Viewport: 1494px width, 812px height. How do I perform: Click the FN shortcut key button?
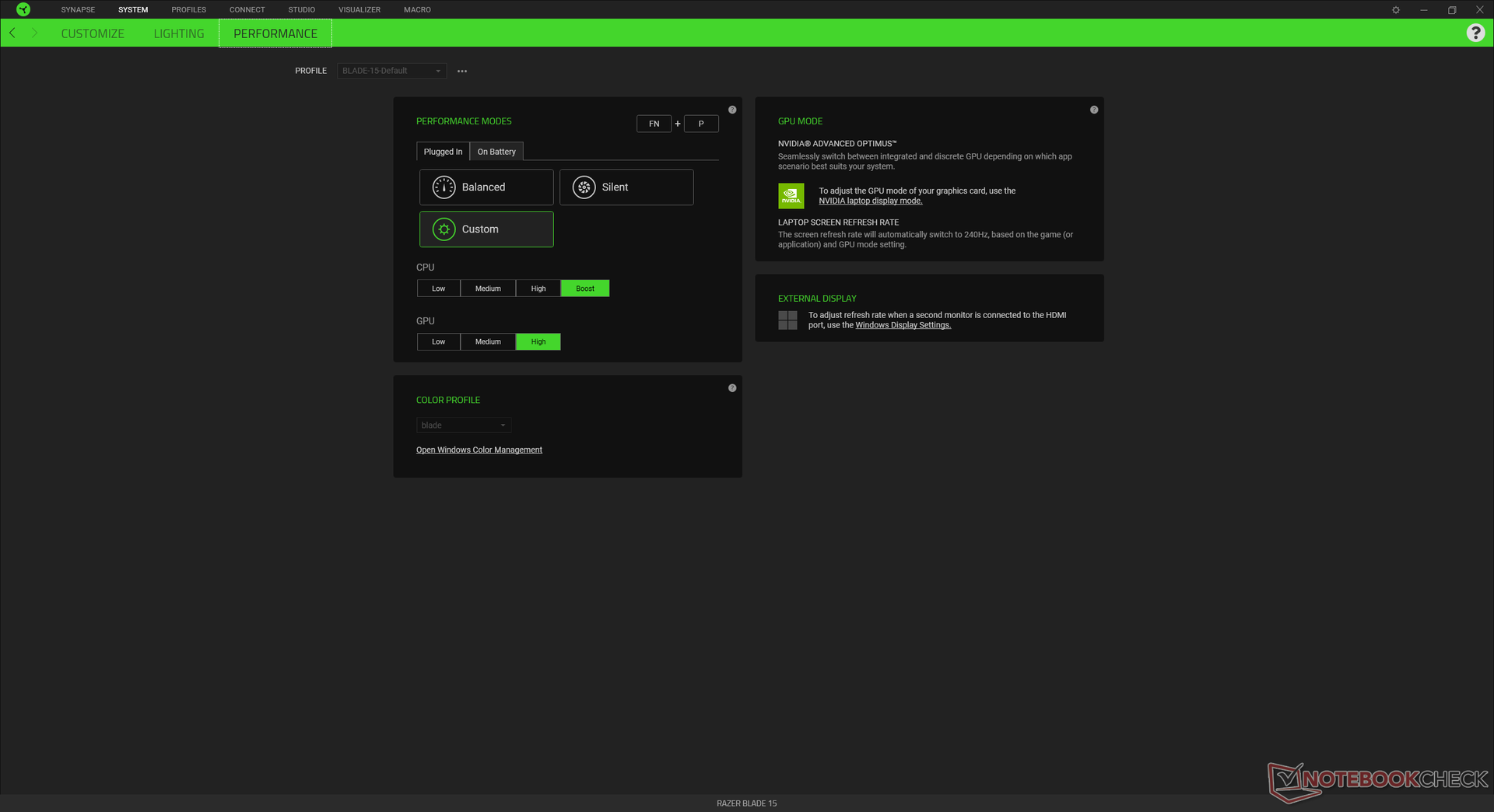654,124
